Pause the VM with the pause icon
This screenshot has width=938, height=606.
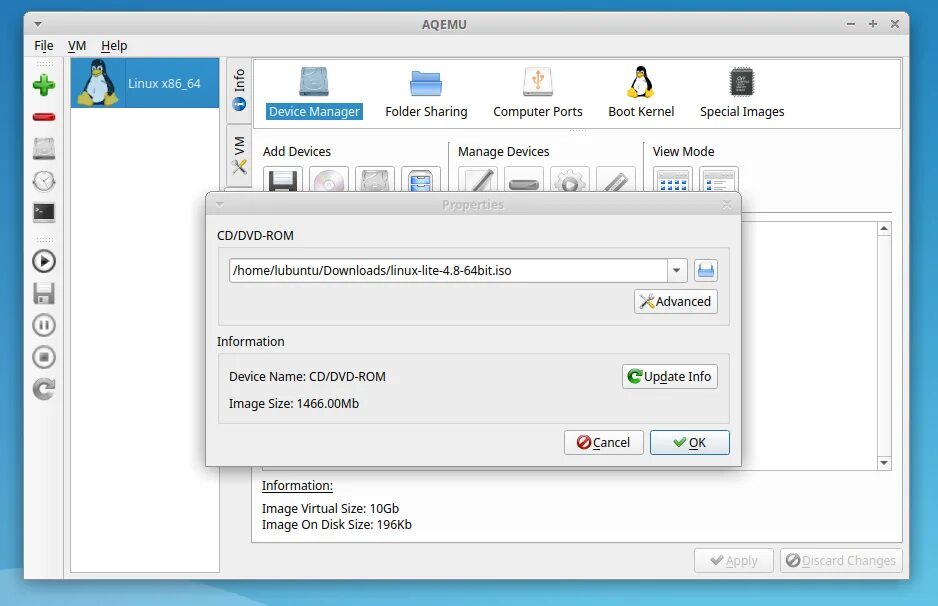[x=44, y=325]
